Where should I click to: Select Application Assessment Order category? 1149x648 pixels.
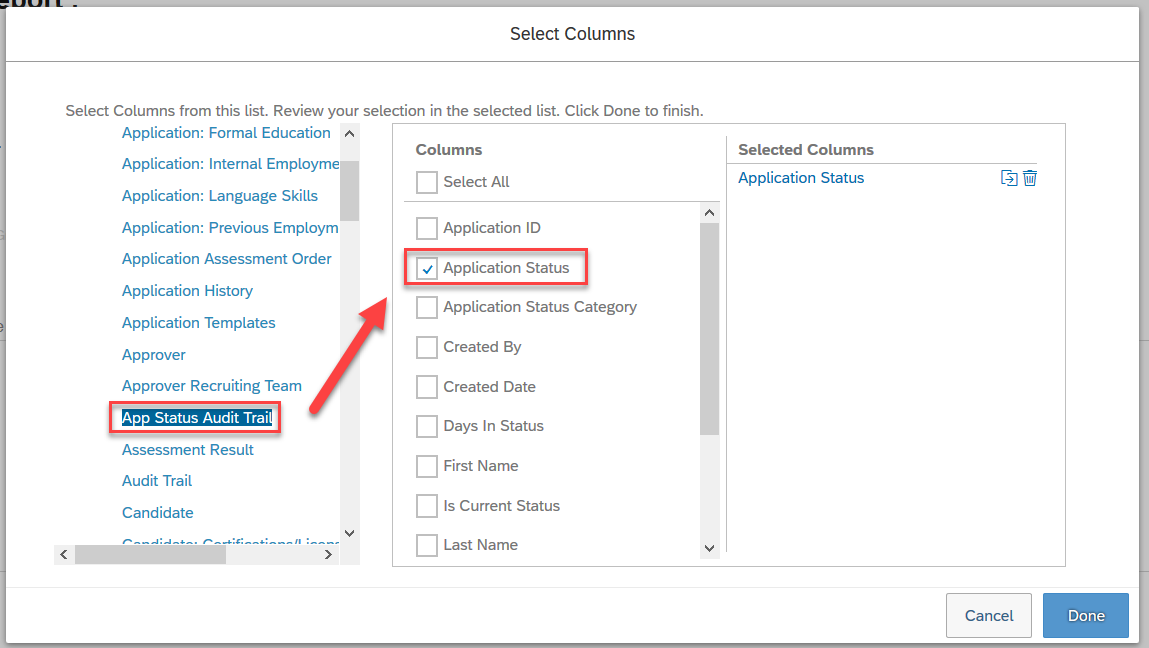226,259
